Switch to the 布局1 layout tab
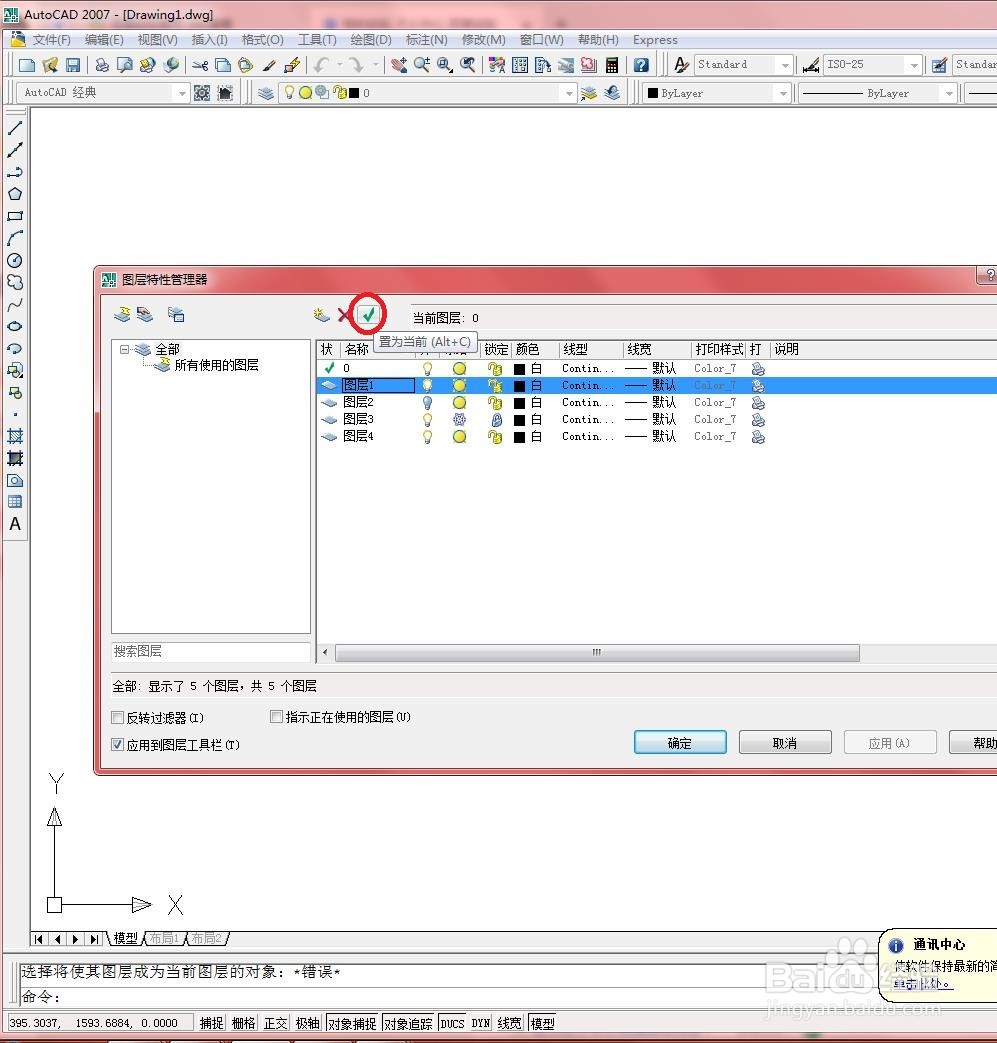This screenshot has width=997, height=1043. (x=164, y=938)
